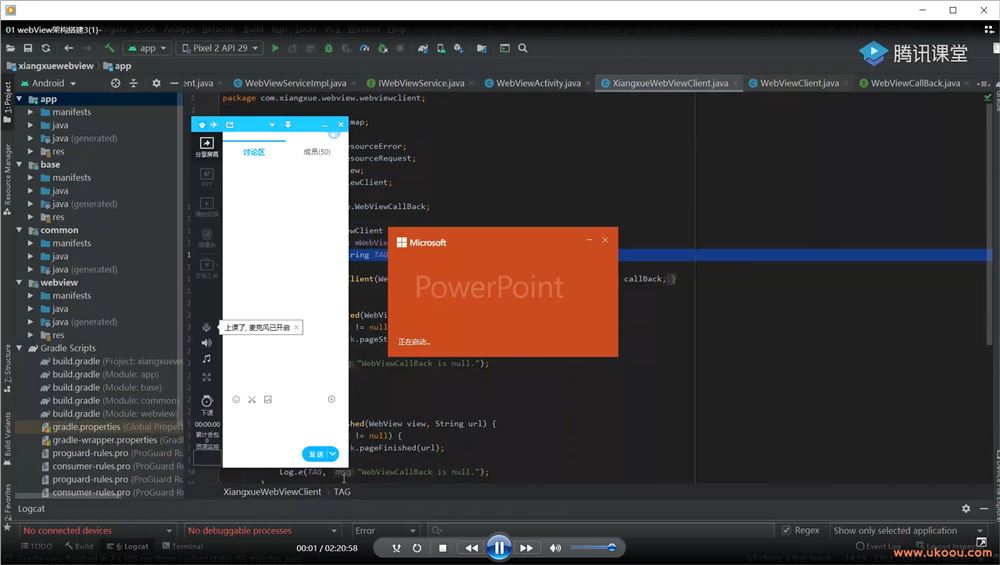This screenshot has width=1000, height=565.
Task: Toggle the Regex checkbox in Logcat
Action: 787,531
